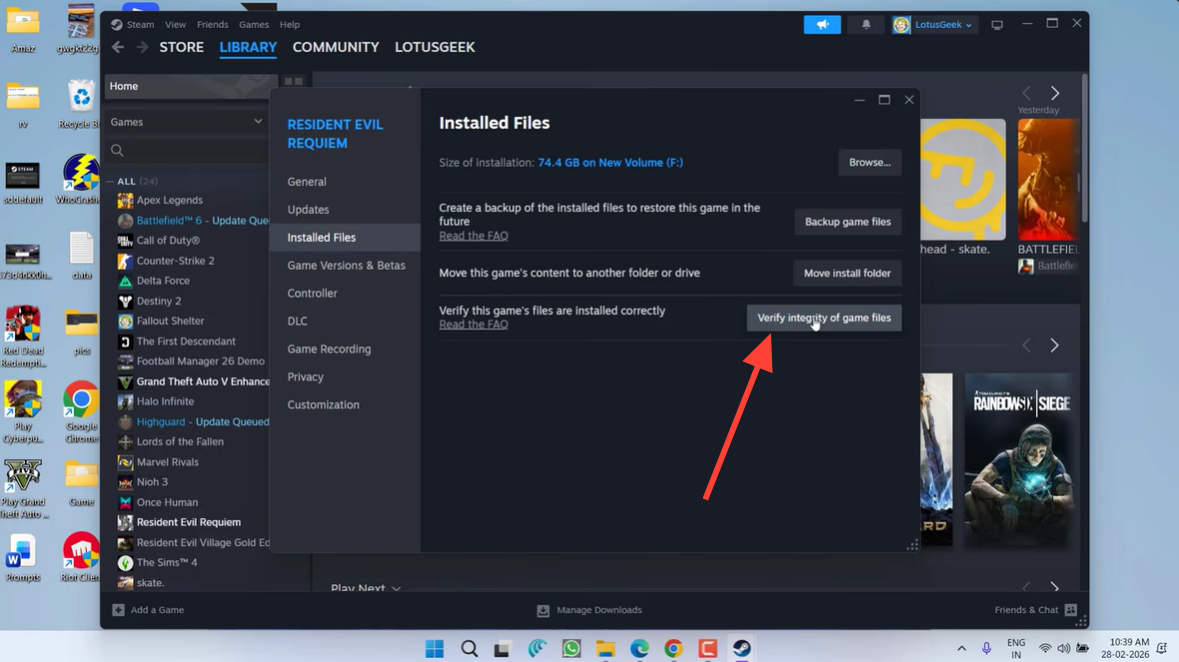This screenshot has width=1179, height=662.
Task: Click the Big Picture mode monitor icon
Action: [x=997, y=25]
